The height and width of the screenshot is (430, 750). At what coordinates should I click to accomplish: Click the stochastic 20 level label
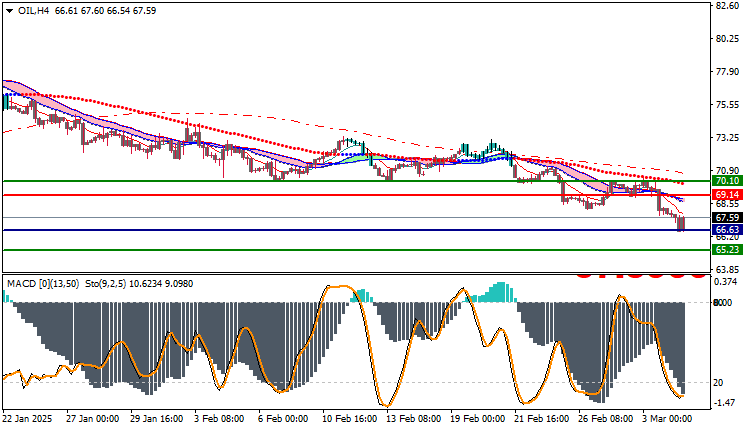coord(718,383)
